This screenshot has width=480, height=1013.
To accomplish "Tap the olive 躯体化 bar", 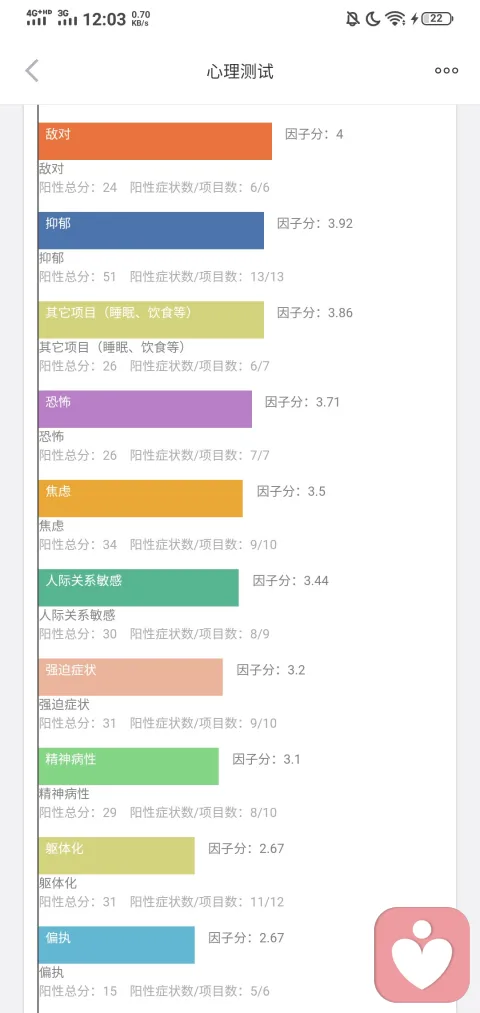I will [x=116, y=855].
